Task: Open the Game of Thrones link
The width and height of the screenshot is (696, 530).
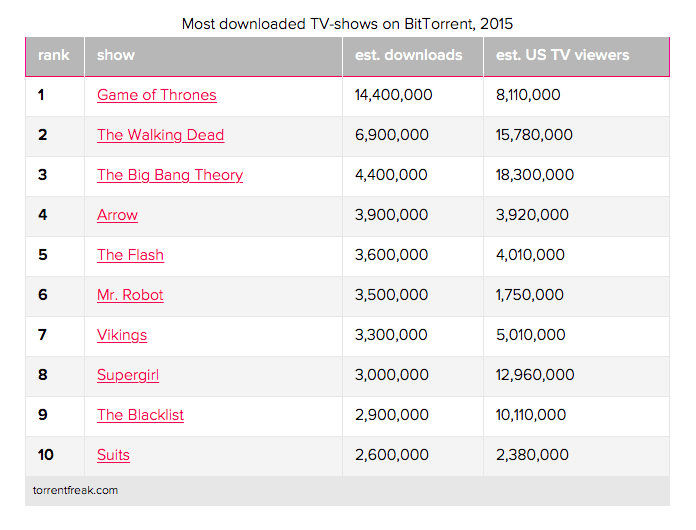Action: 157,95
